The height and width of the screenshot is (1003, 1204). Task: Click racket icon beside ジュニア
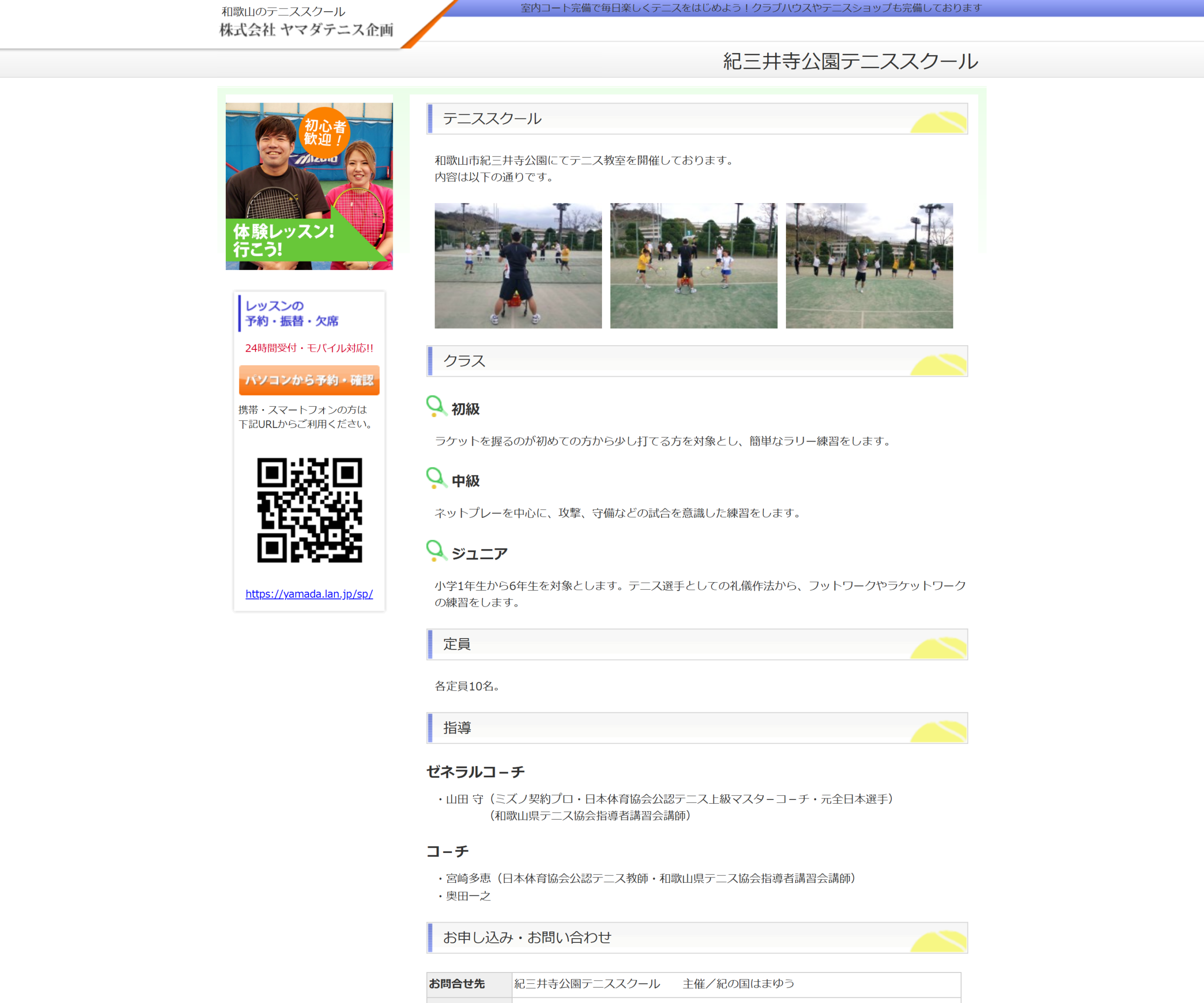click(x=436, y=551)
